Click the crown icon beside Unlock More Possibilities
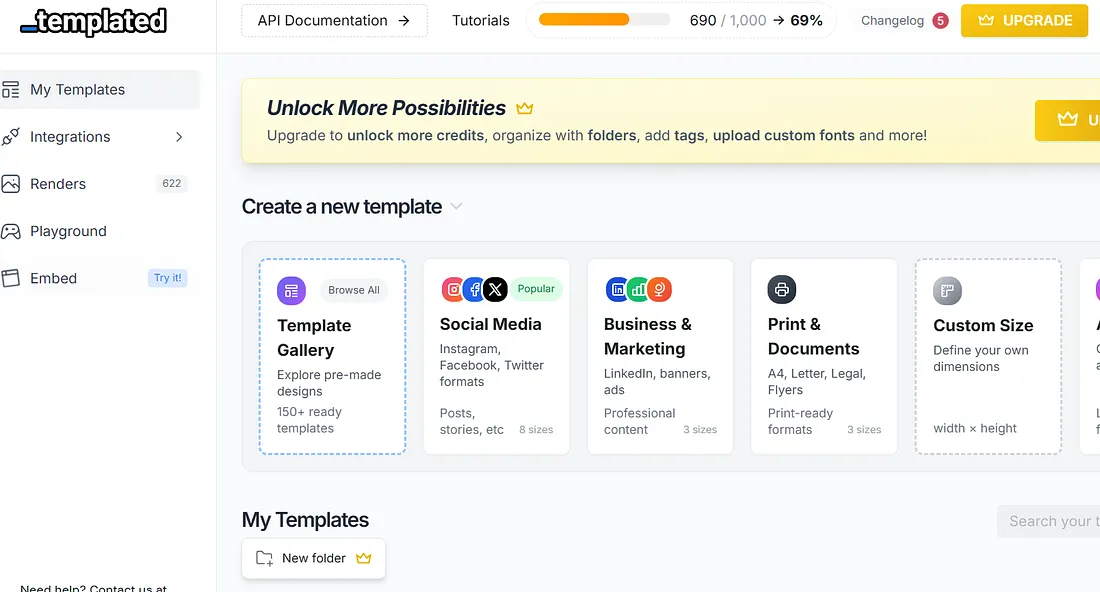 click(525, 108)
